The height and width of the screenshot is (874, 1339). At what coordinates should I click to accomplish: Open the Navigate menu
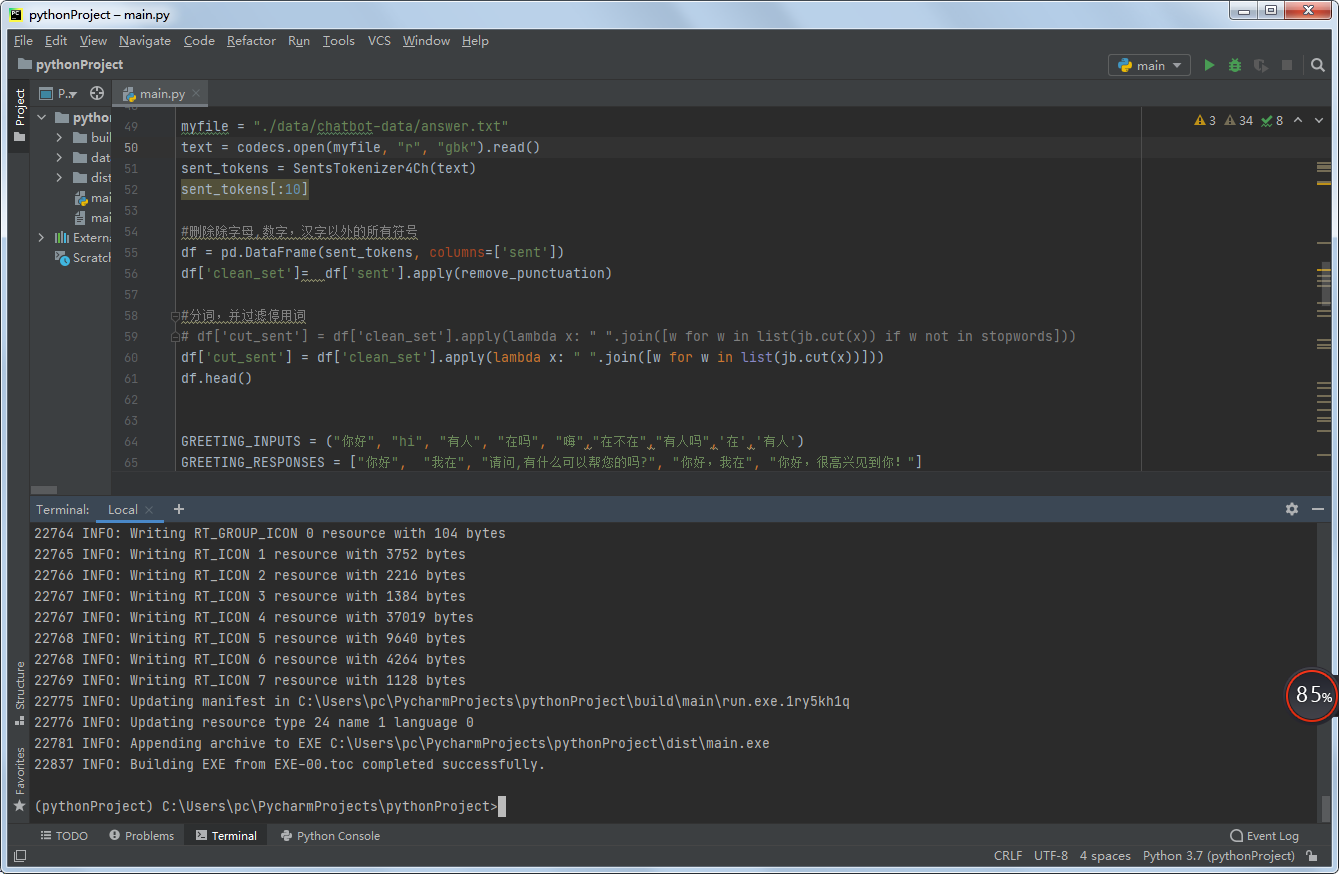point(145,41)
